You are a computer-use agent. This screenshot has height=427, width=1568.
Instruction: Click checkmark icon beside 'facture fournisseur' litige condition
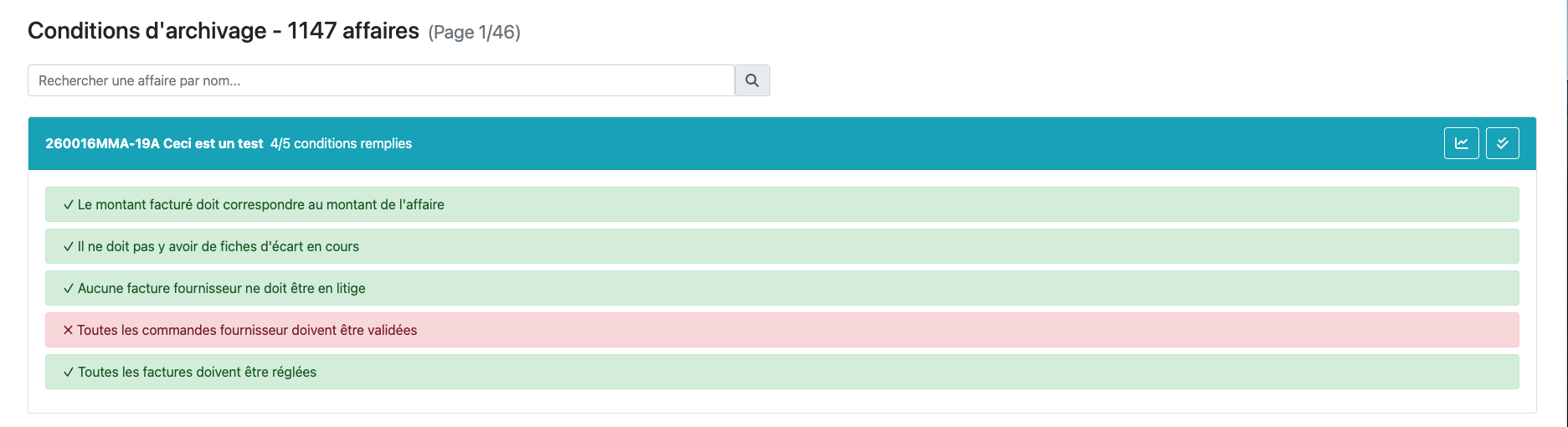69,289
